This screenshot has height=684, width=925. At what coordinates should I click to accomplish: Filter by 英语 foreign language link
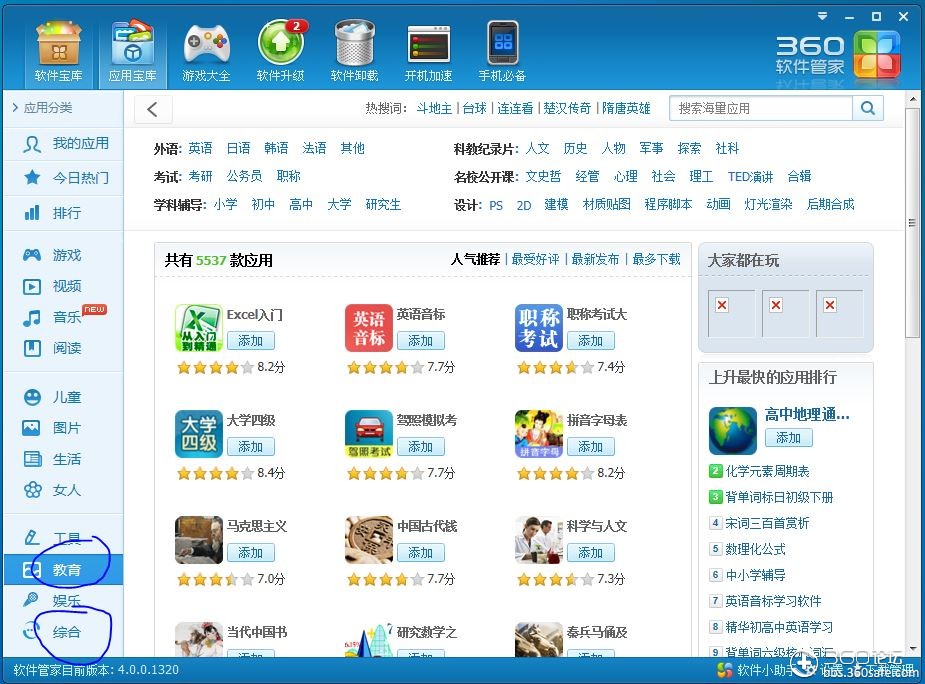pos(201,148)
